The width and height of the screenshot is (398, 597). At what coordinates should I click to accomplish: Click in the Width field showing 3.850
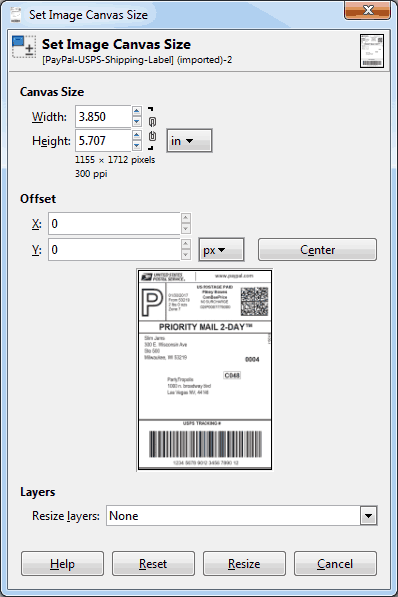pyautogui.click(x=104, y=117)
